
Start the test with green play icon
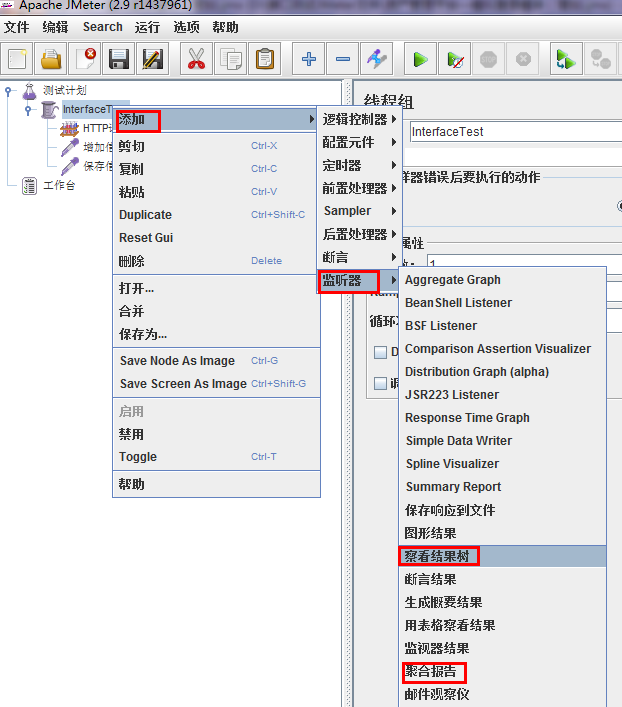420,59
